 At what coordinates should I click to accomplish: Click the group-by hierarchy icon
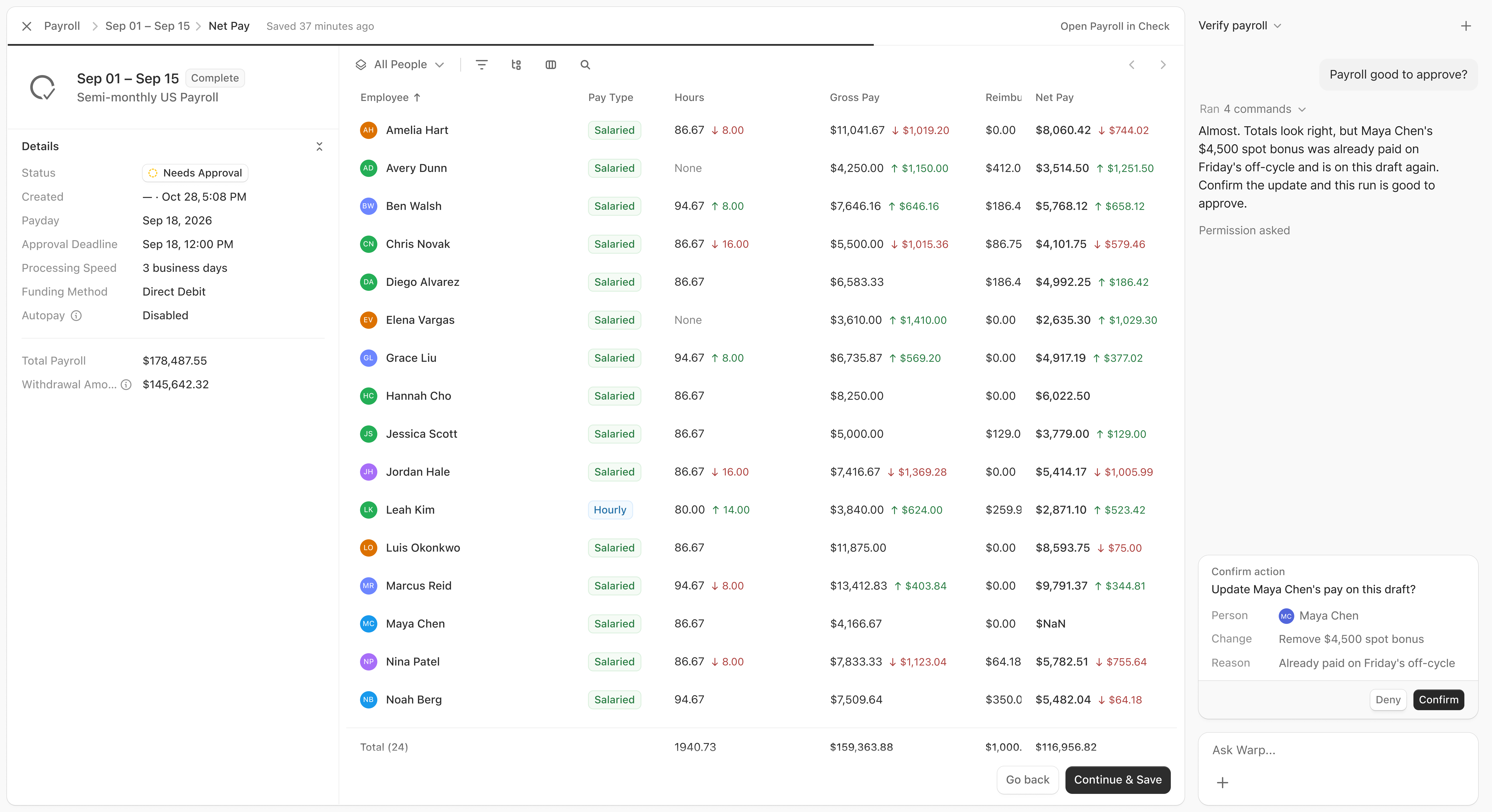[516, 64]
